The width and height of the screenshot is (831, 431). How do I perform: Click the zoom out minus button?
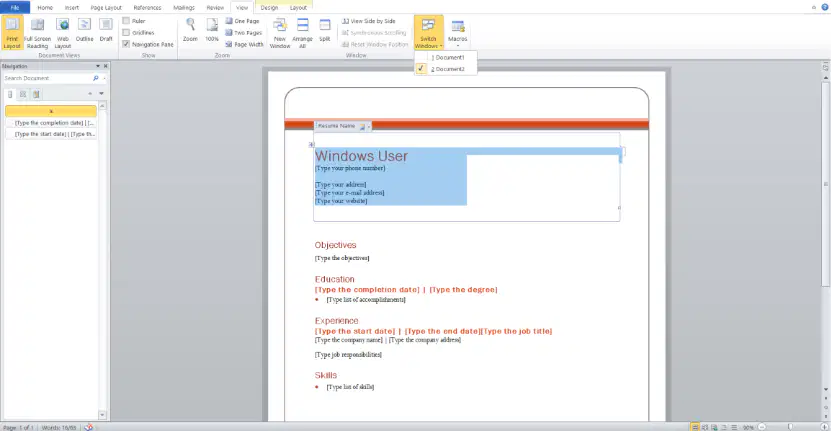pos(762,427)
